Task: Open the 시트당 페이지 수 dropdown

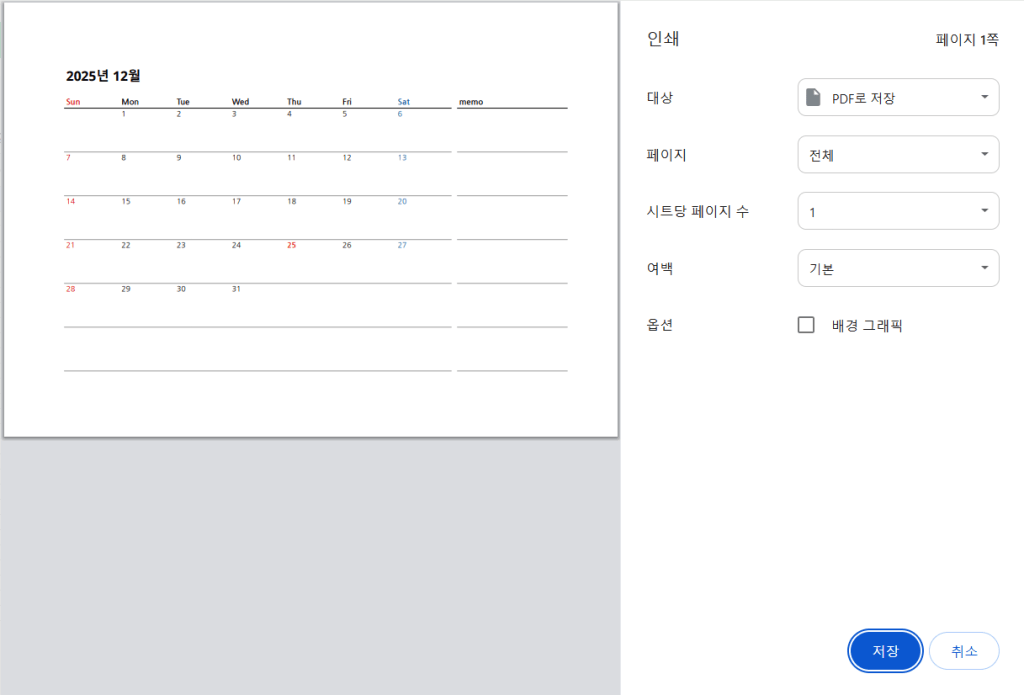Action: (x=898, y=211)
